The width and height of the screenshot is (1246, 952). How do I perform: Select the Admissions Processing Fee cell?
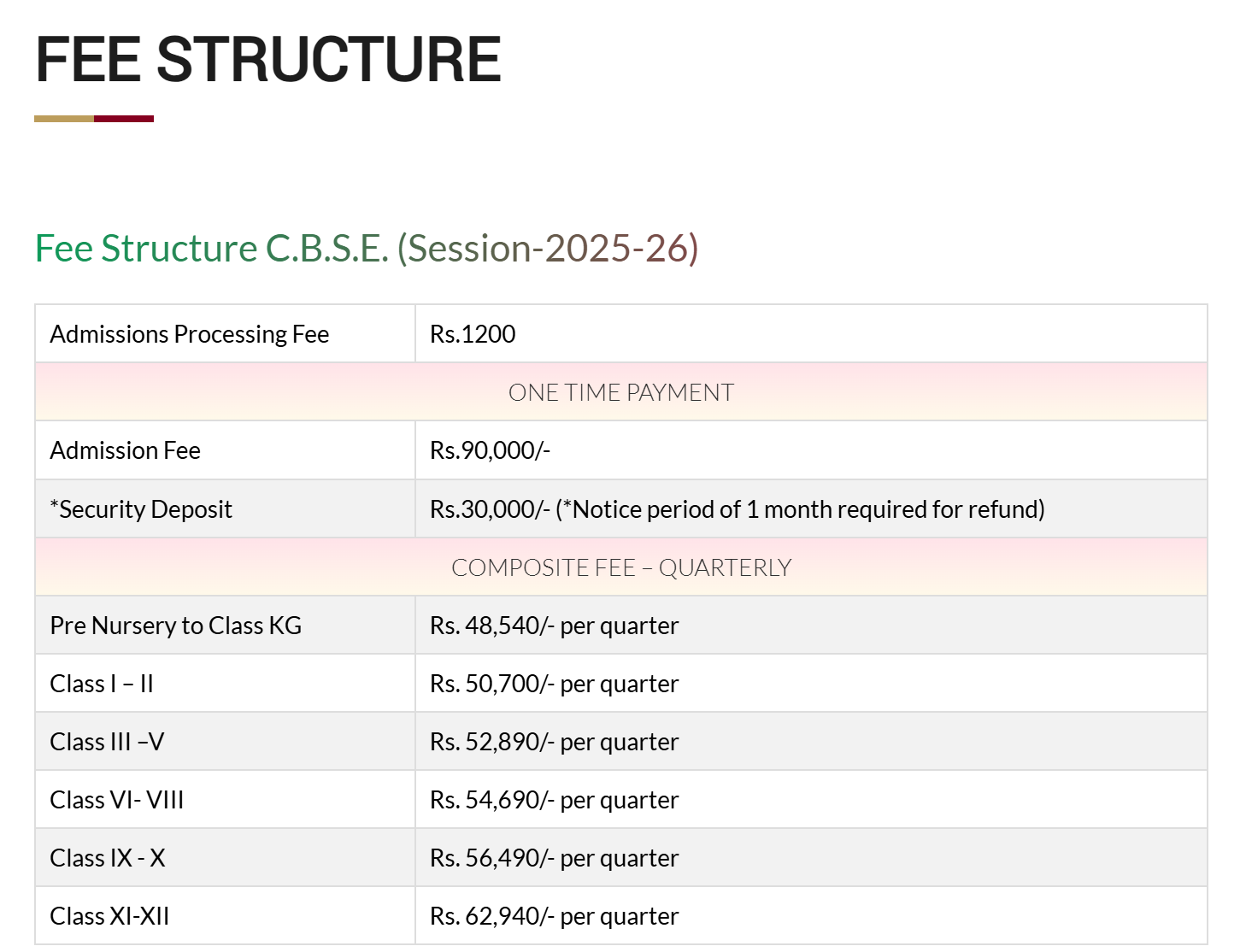pyautogui.click(x=189, y=334)
